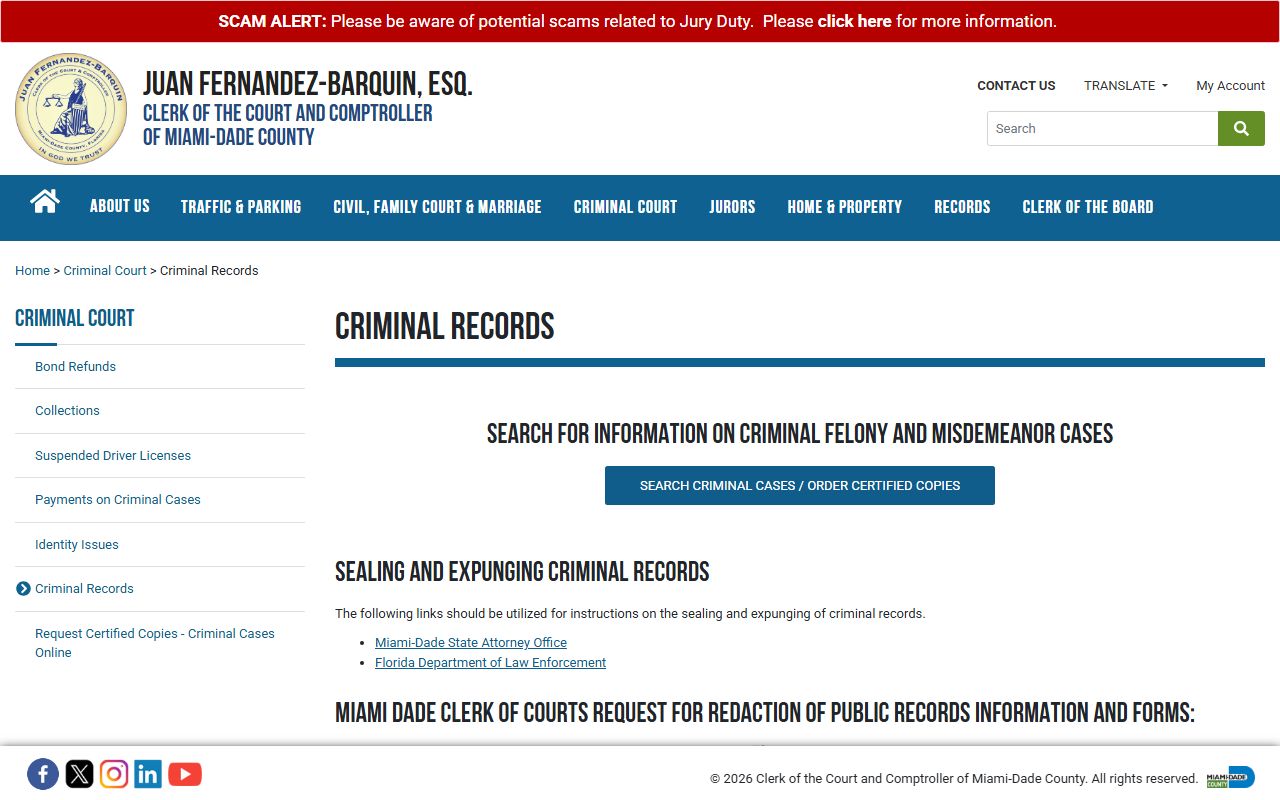This screenshot has height=800, width=1280.
Task: Open Request Certified Copies - Criminal Cases Online
Action: [x=155, y=643]
